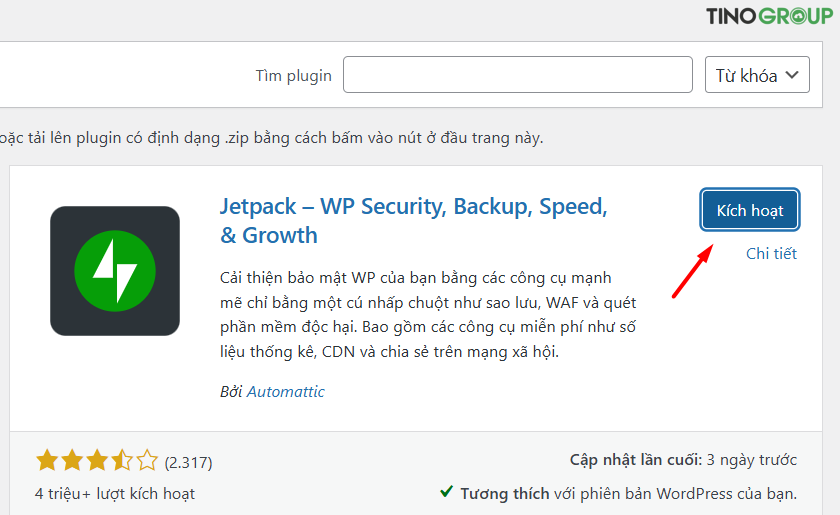Viewport: 840px width, 515px height.
Task: Click the (2.317) rating count
Action: coord(189,462)
